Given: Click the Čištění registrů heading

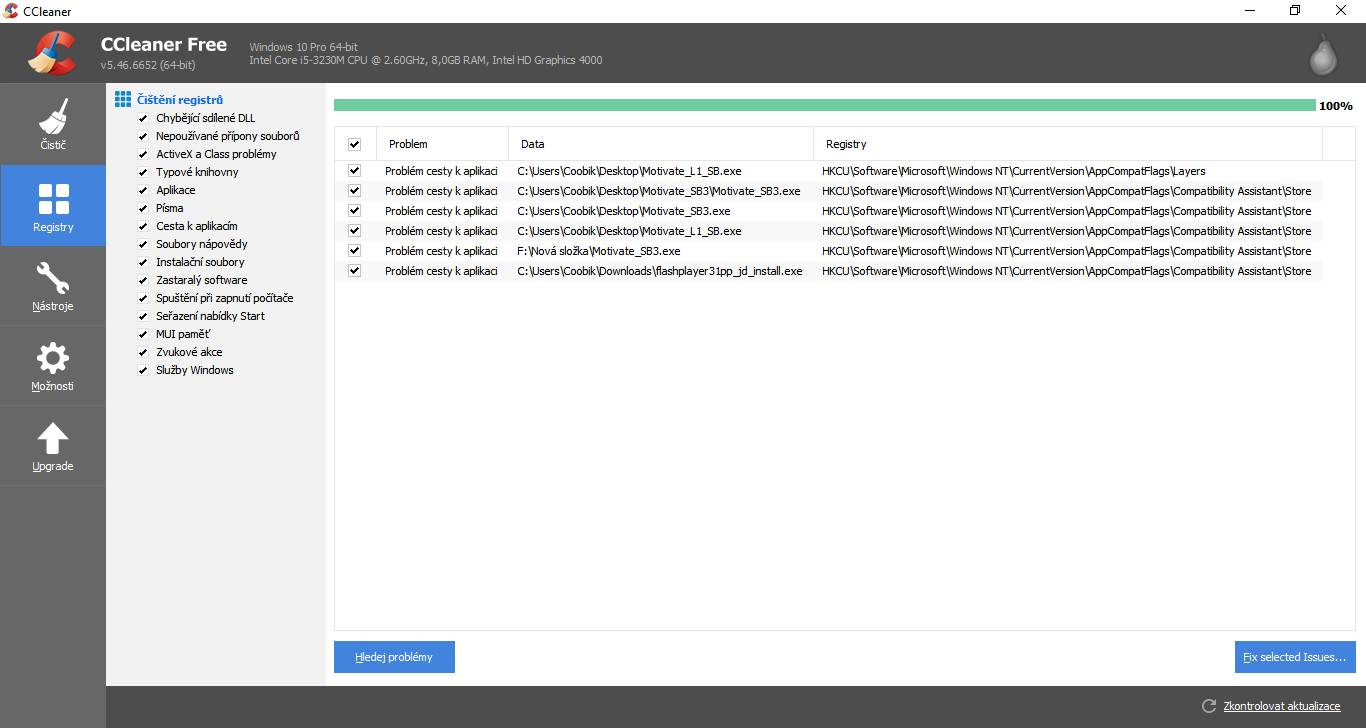Looking at the screenshot, I should tap(180, 100).
